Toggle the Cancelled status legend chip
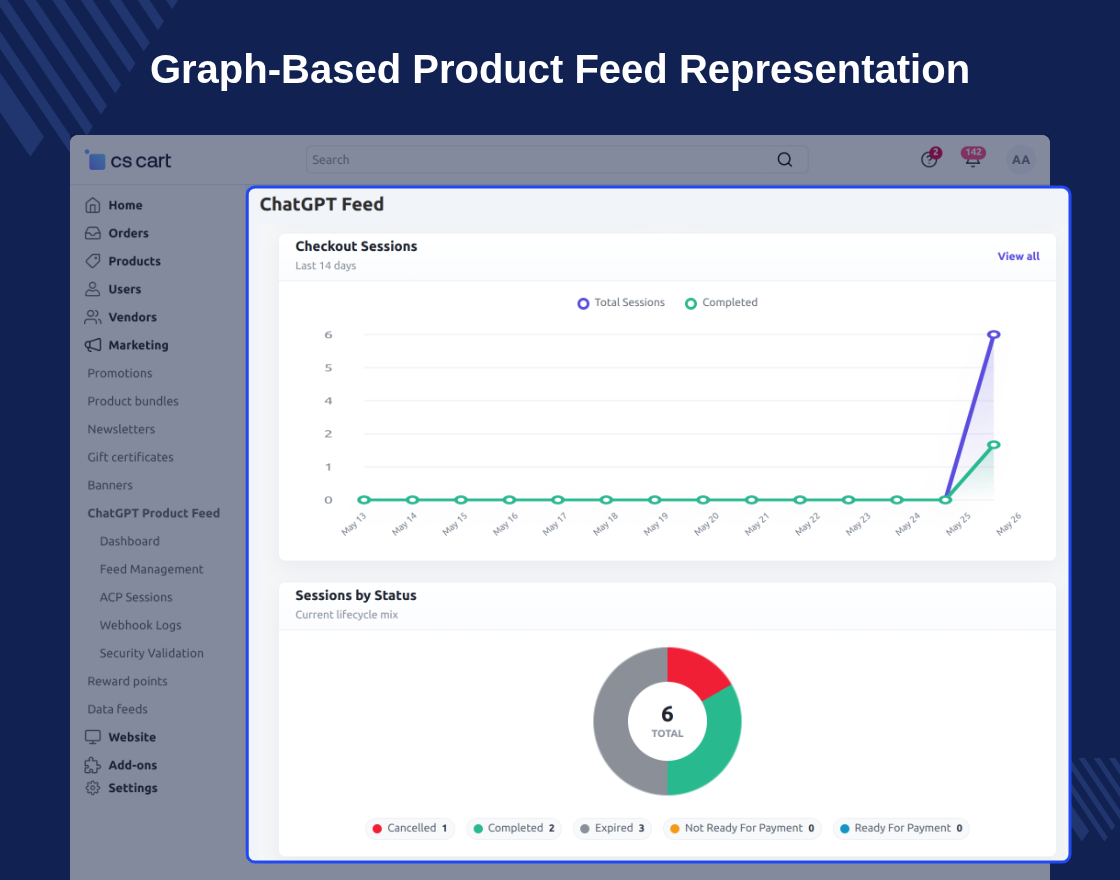 pyautogui.click(x=410, y=829)
